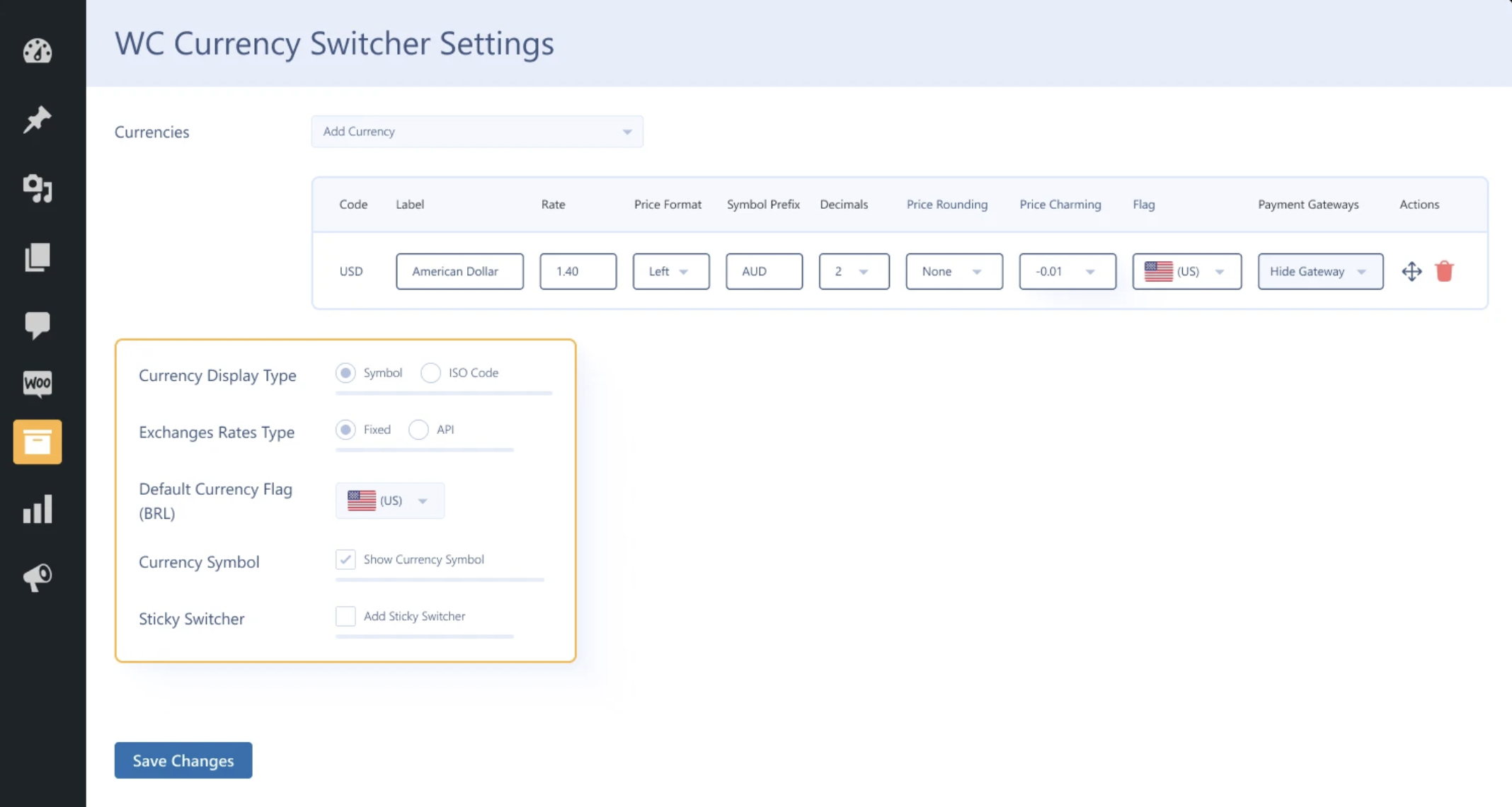Click the Symbol Prefix column header
This screenshot has height=807, width=1512.
tap(763, 205)
